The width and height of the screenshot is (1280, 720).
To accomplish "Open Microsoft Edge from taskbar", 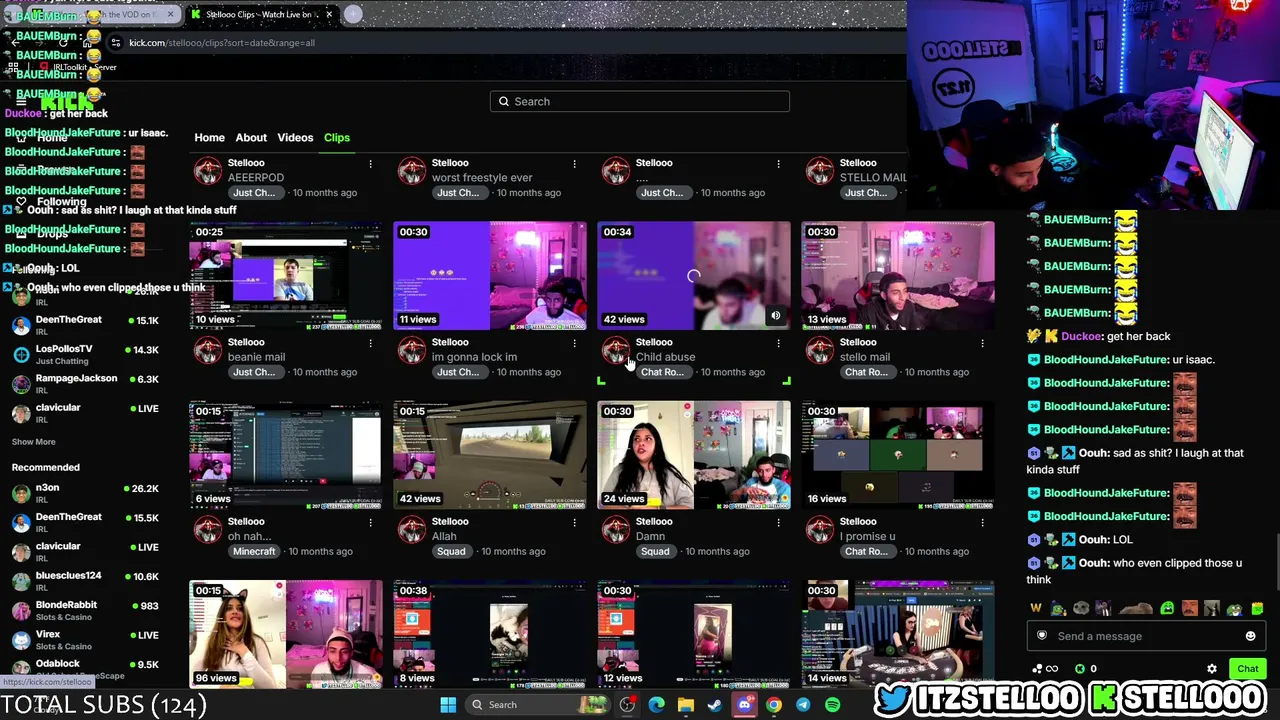I will [656, 705].
